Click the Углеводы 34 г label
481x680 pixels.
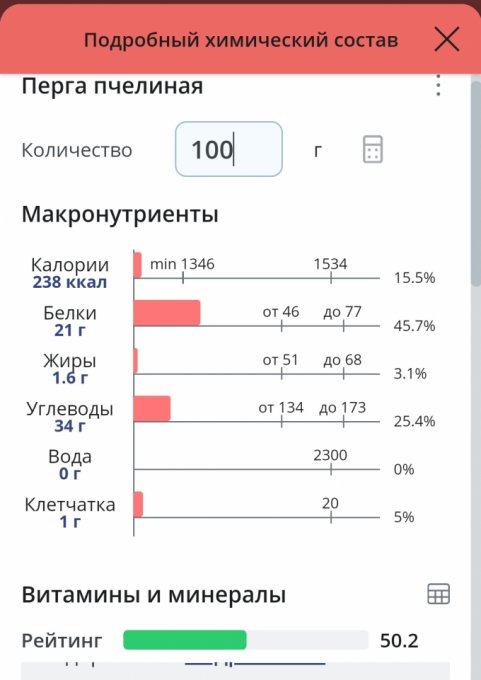coord(70,417)
